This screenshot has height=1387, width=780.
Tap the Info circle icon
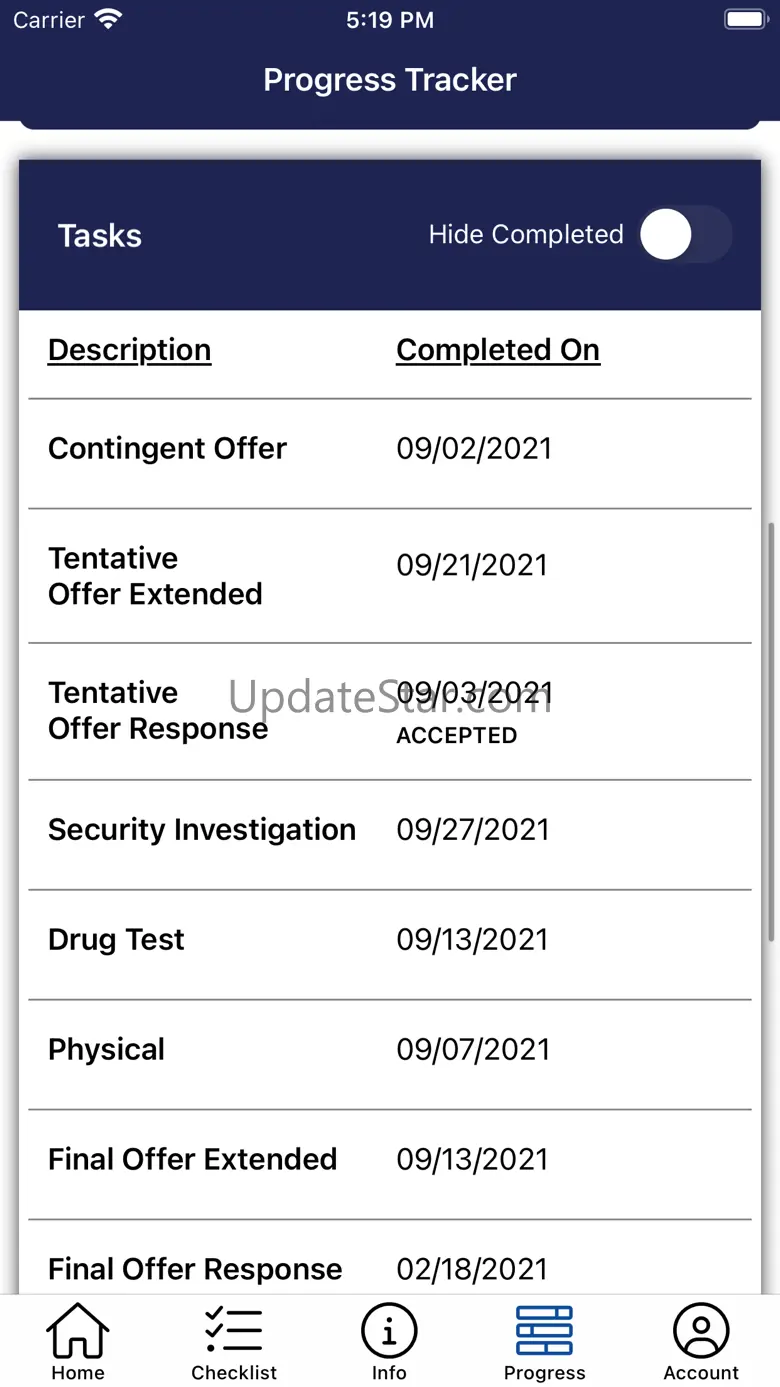point(389,1331)
